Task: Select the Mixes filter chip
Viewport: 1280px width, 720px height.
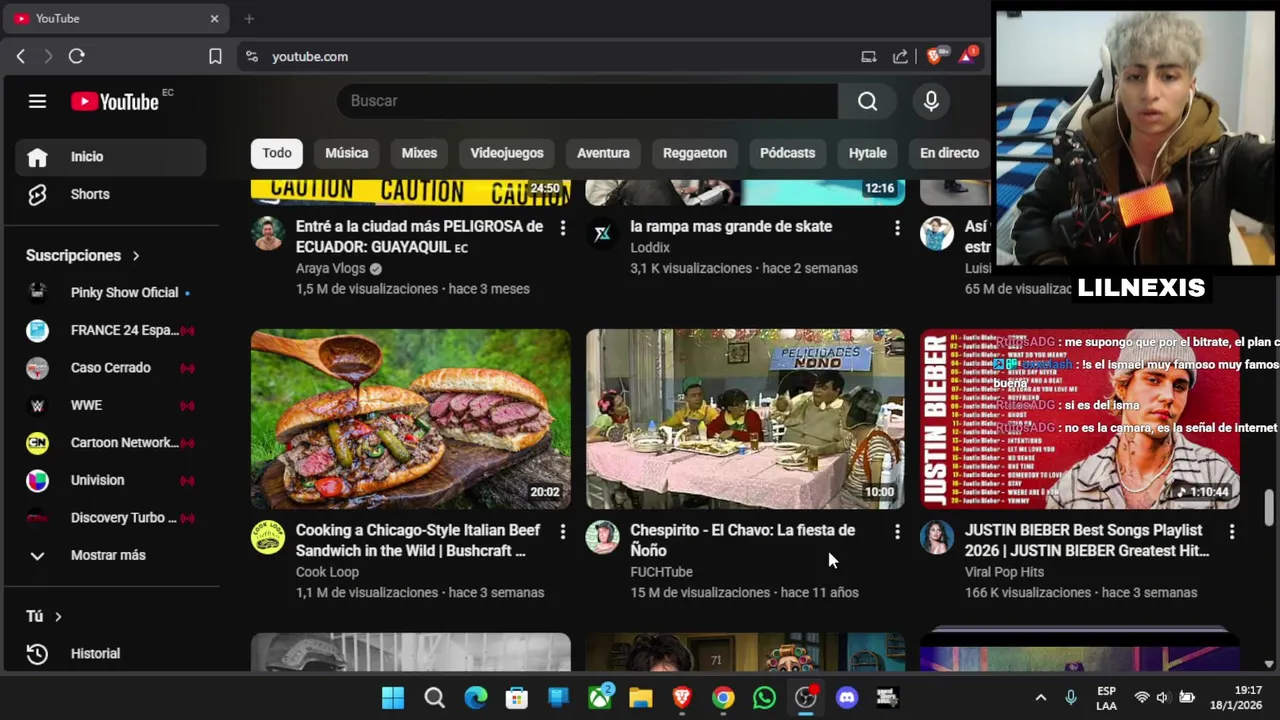Action: coord(419,153)
